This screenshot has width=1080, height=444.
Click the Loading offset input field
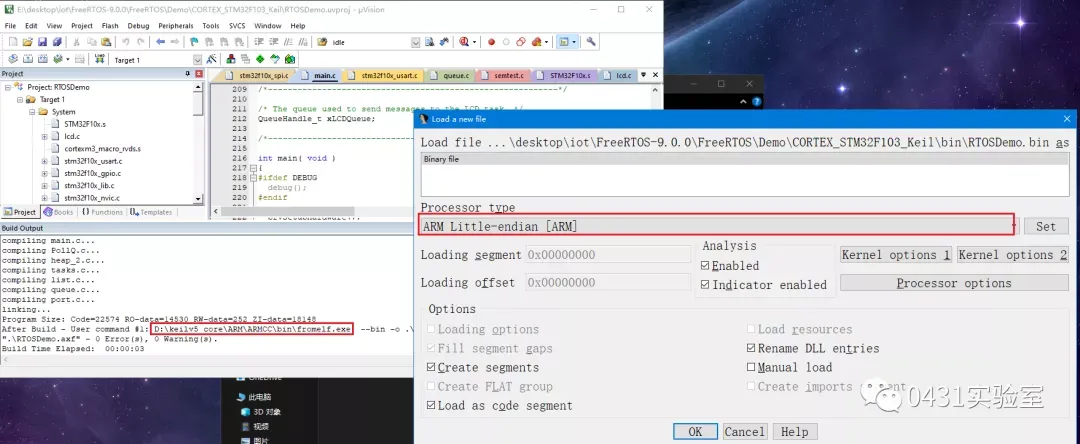608,282
